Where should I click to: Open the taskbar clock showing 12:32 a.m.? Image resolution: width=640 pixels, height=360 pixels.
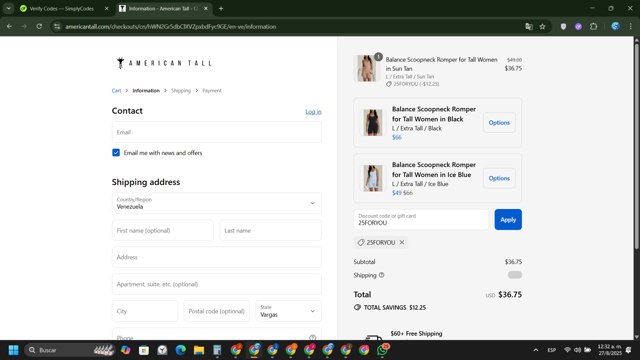click(x=609, y=350)
